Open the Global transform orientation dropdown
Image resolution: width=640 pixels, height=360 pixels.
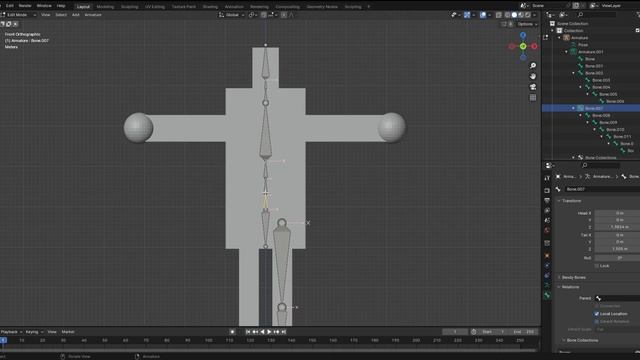click(x=231, y=15)
